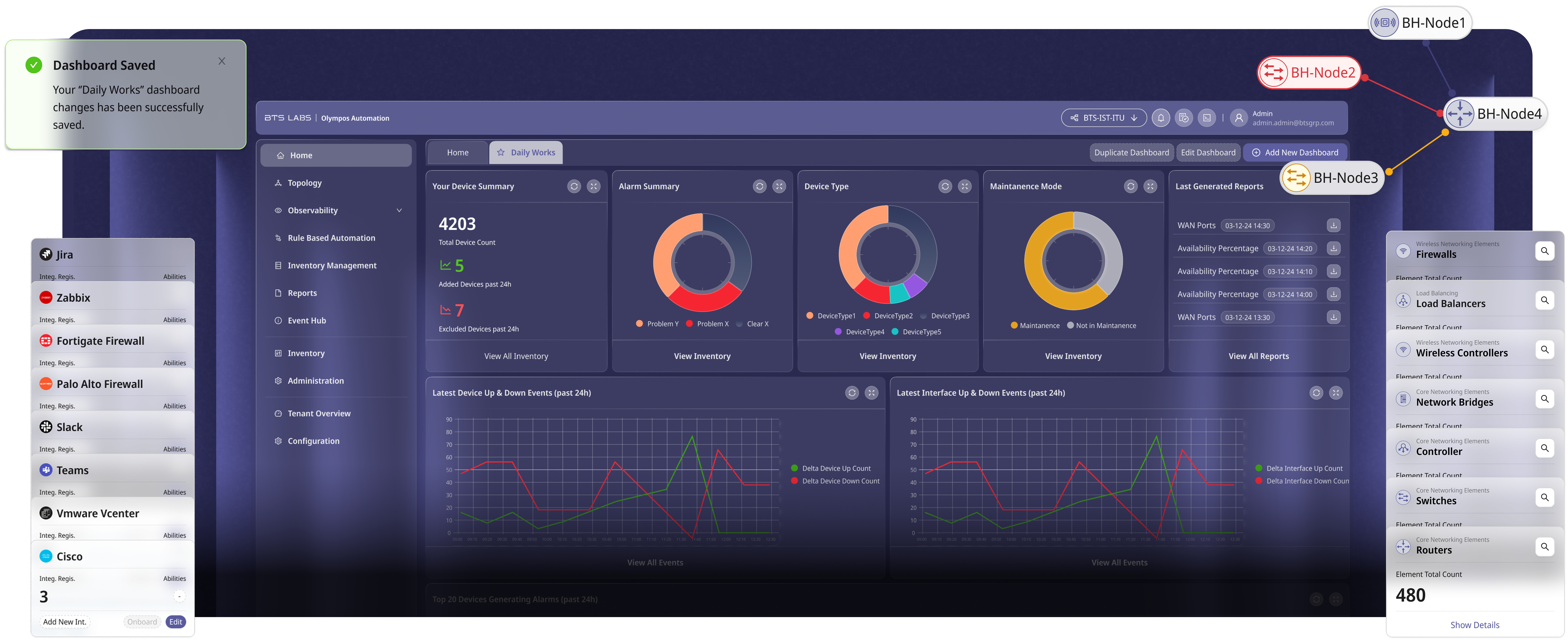Open the terminal console icon in header
The height and width of the screenshot is (641, 1568).
point(1207,118)
